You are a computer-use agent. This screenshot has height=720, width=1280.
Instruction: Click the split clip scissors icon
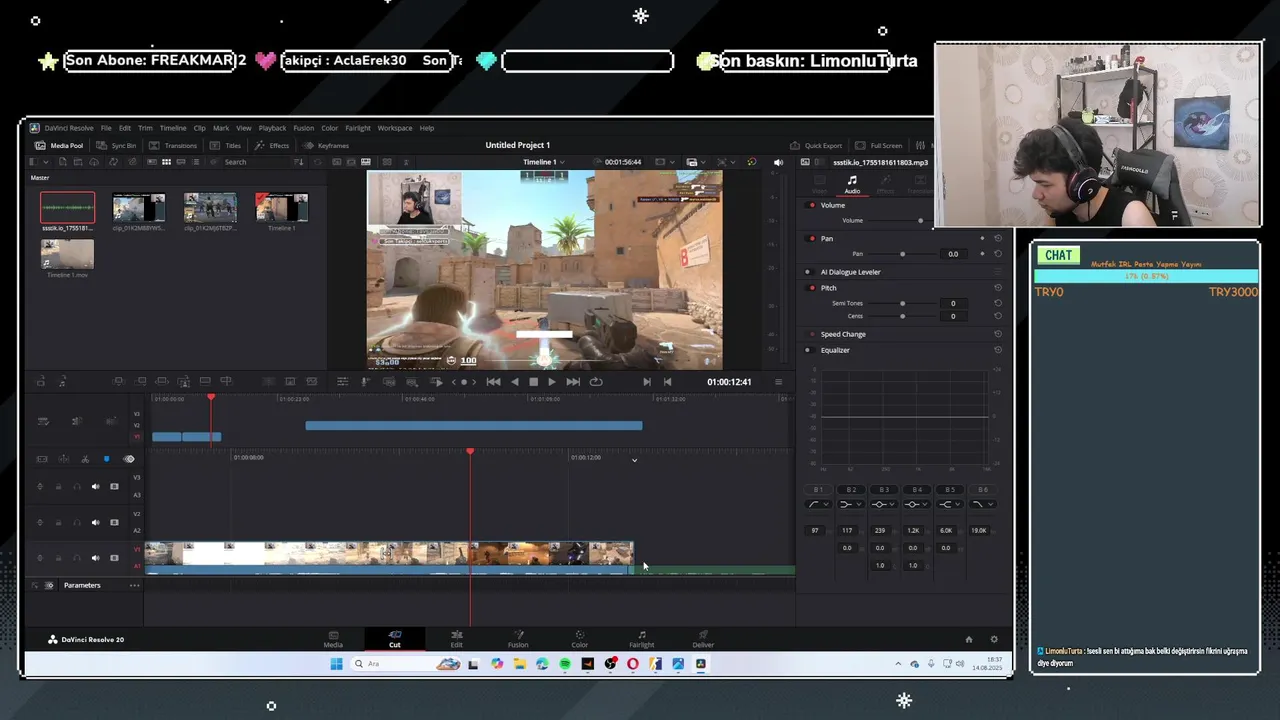(85, 459)
